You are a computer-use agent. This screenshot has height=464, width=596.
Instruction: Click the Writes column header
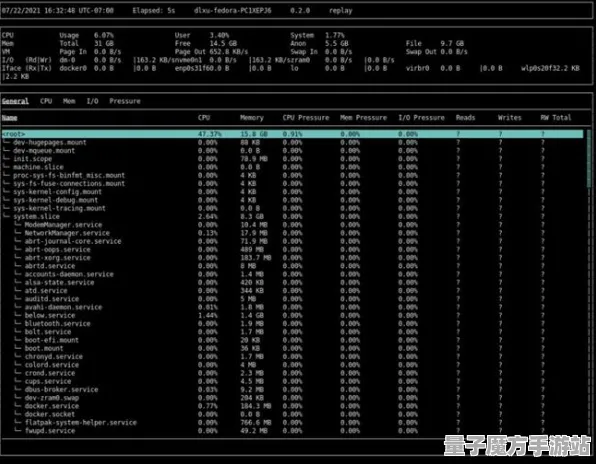(x=510, y=118)
